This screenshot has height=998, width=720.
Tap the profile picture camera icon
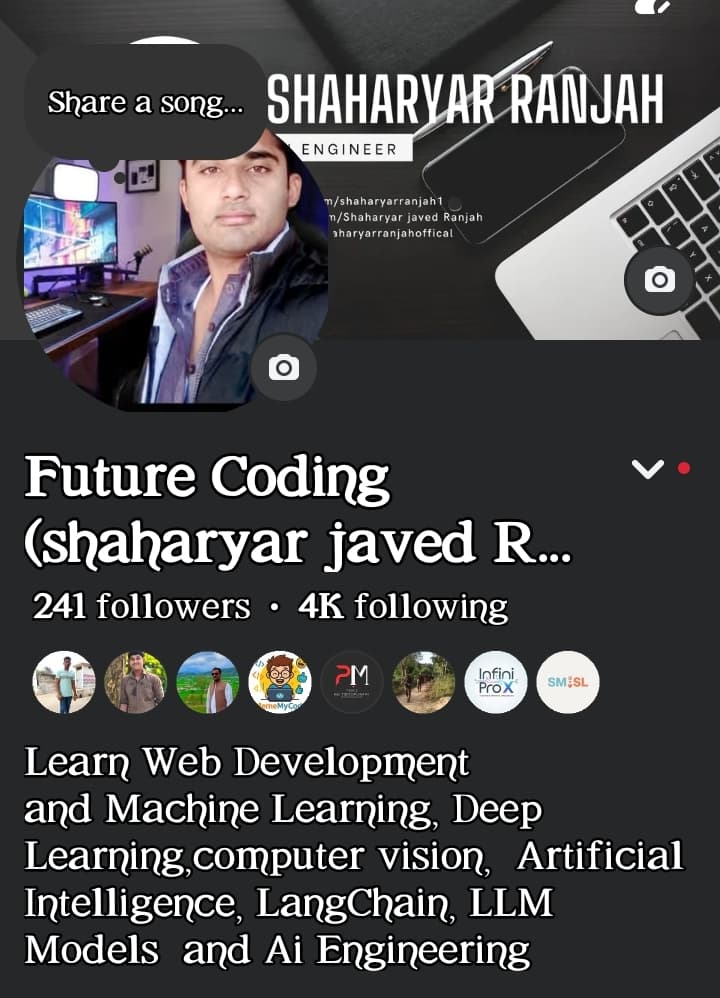(283, 368)
